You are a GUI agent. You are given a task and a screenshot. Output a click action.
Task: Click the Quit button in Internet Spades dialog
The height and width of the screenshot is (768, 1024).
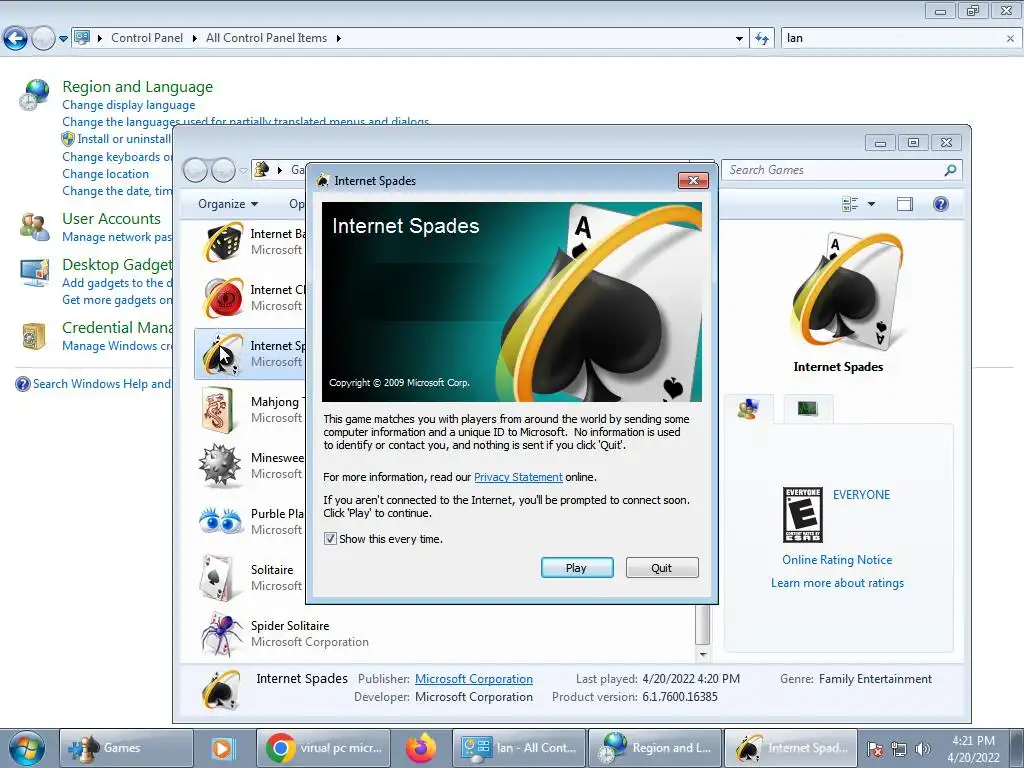[x=662, y=568]
